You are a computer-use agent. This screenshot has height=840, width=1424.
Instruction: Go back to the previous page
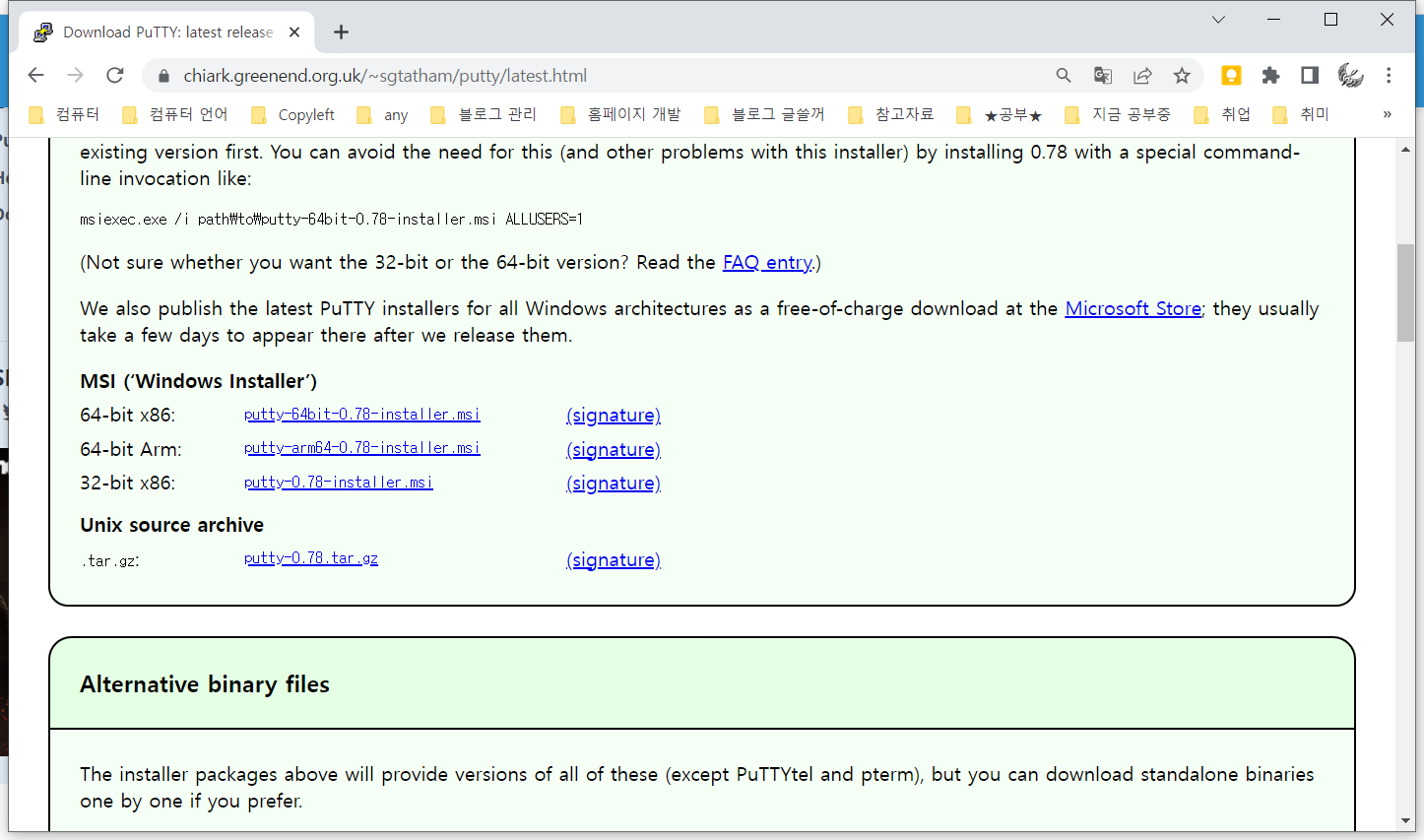[x=36, y=76]
